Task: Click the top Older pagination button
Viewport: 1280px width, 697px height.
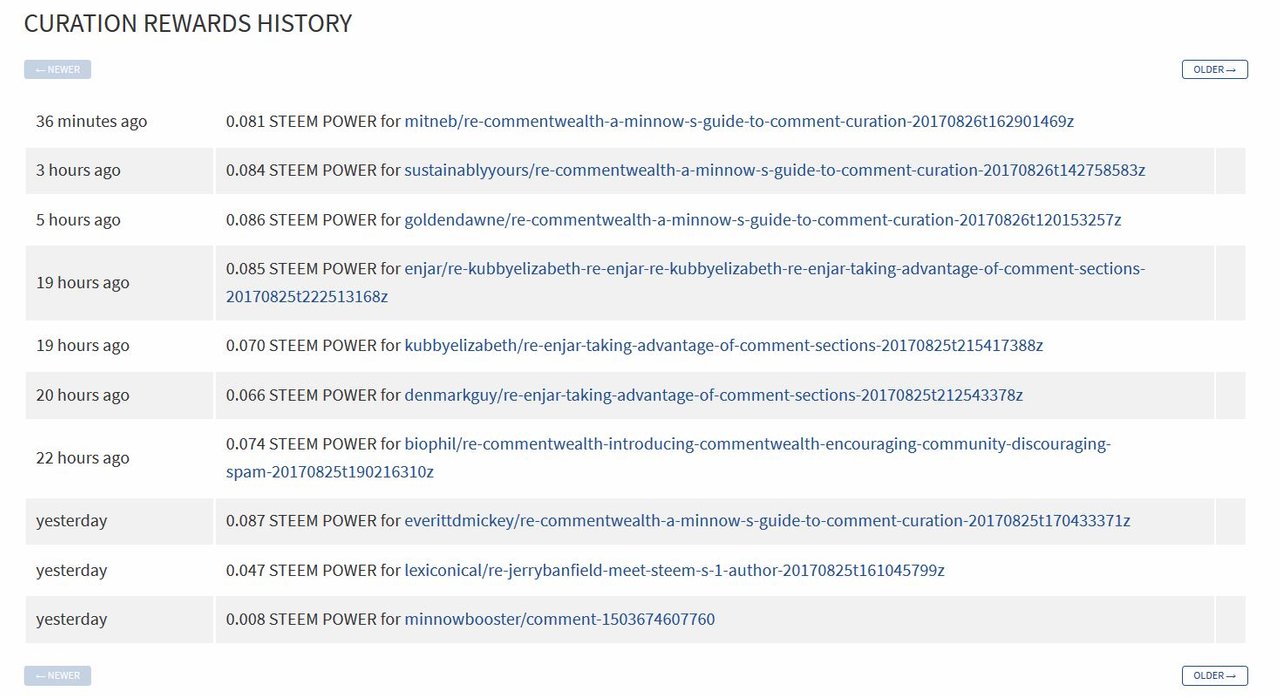Action: 1214,70
